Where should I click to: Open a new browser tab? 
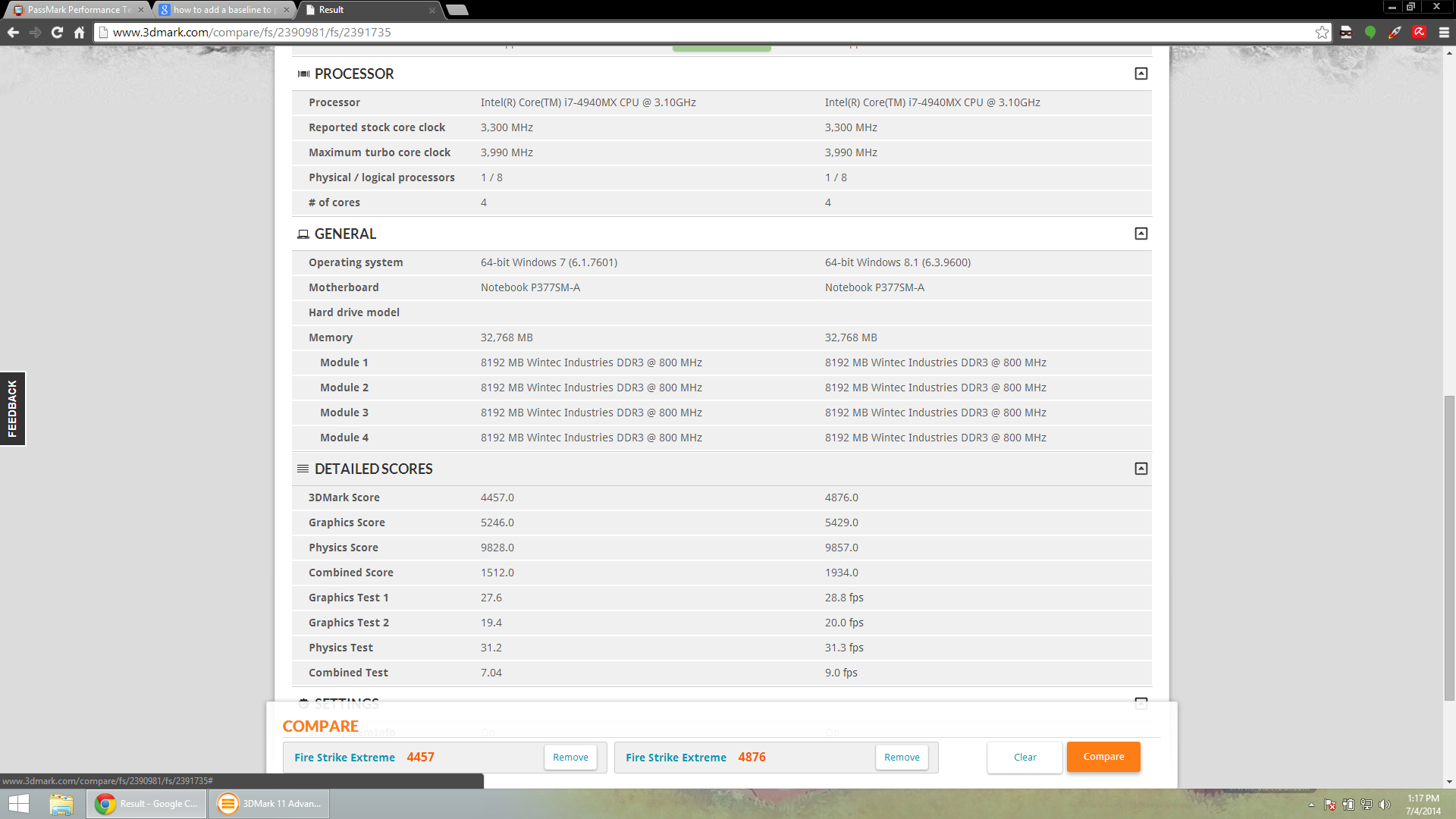[457, 10]
